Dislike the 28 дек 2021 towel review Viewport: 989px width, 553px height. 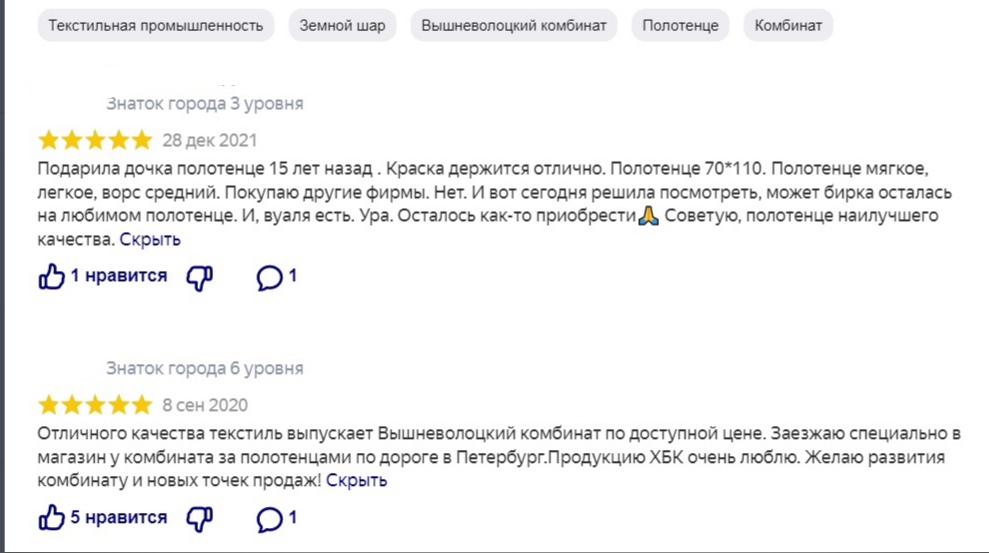click(x=200, y=277)
